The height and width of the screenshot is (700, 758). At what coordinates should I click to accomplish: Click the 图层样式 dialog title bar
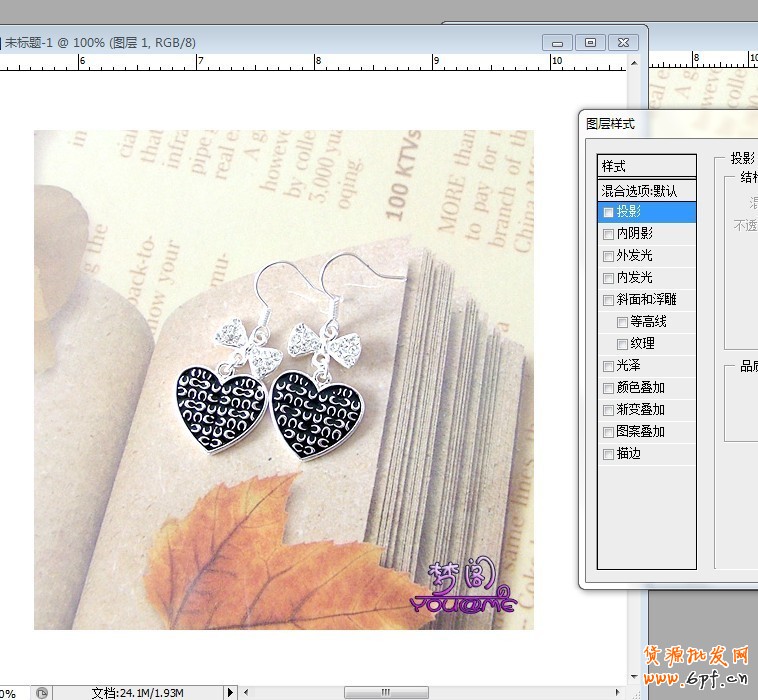coord(670,124)
